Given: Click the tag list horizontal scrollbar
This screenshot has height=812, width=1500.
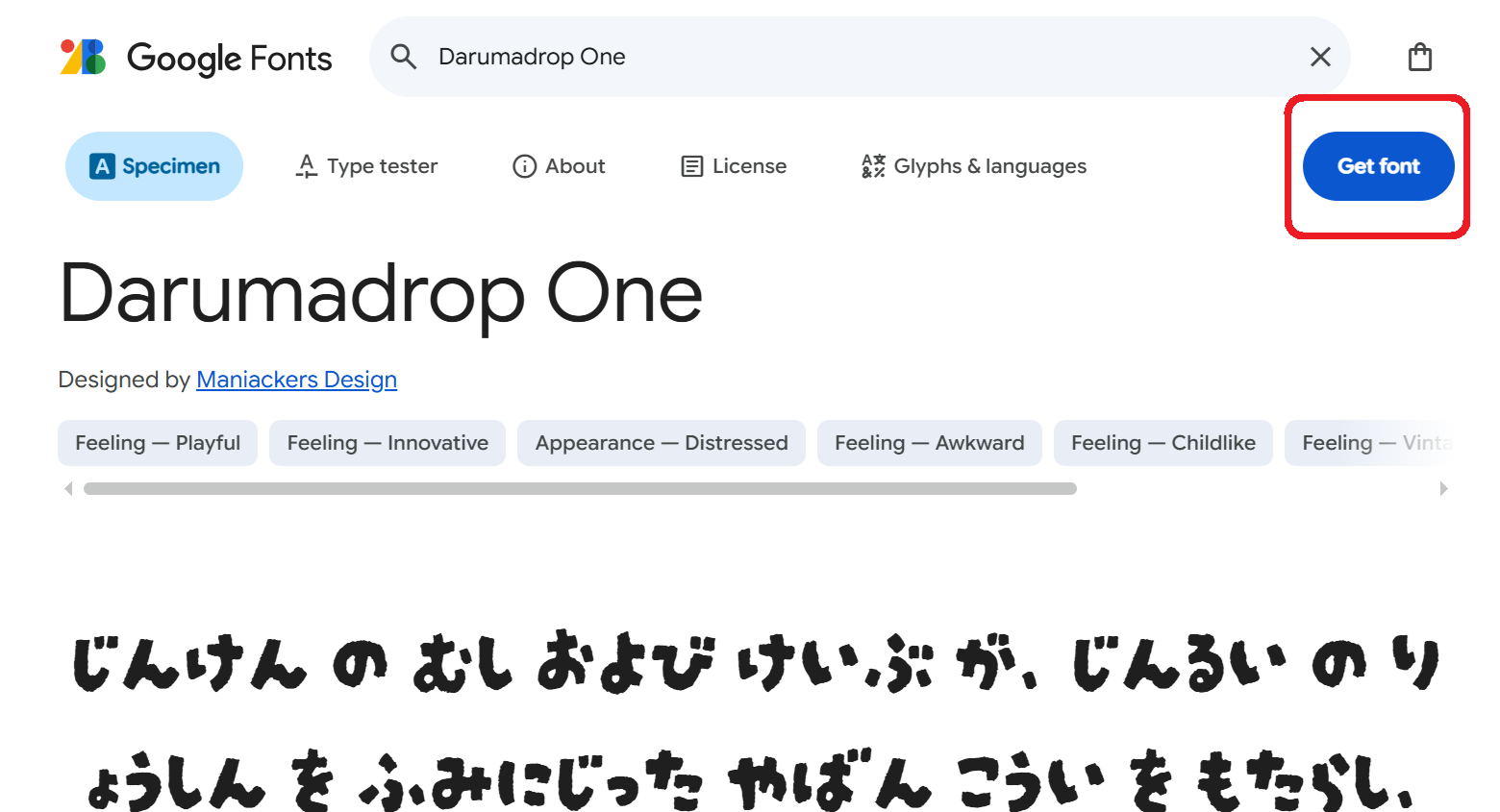Looking at the screenshot, I should tap(580, 488).
